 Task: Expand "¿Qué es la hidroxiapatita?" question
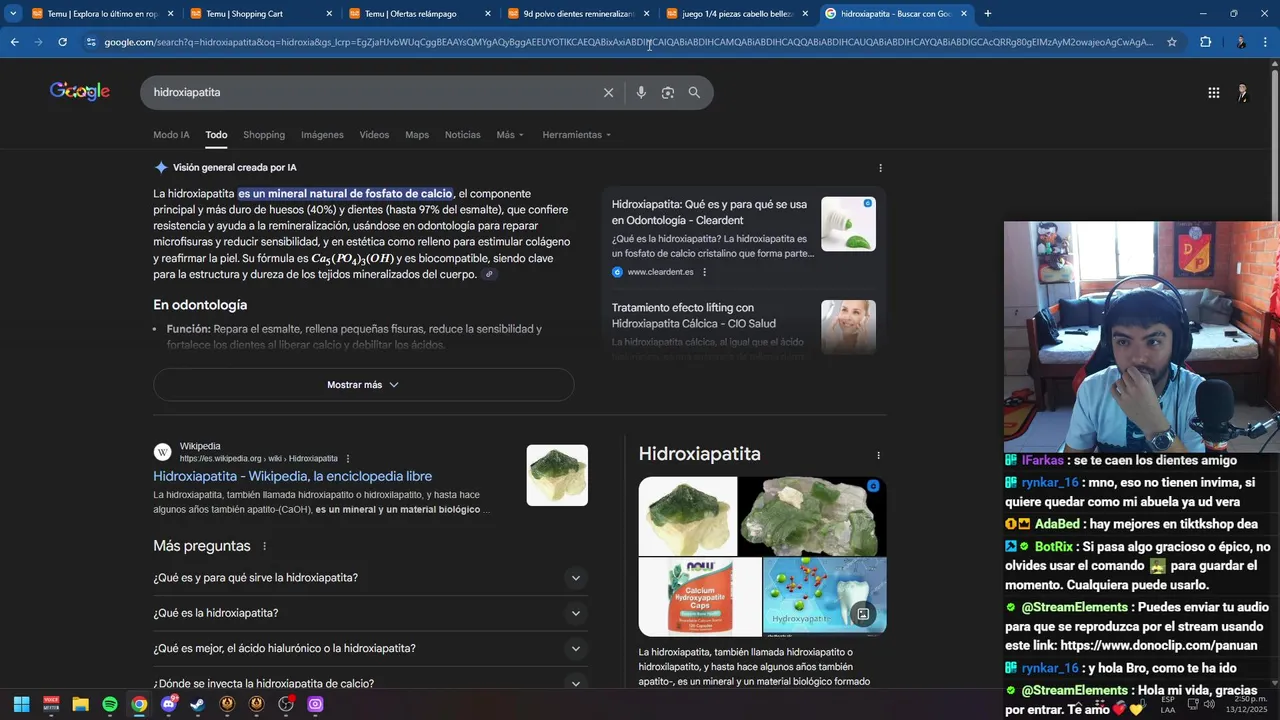click(368, 613)
